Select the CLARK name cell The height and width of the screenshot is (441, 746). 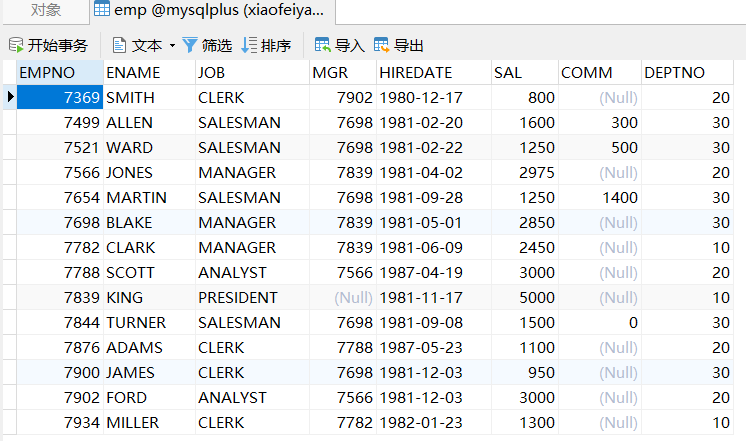tap(149, 247)
